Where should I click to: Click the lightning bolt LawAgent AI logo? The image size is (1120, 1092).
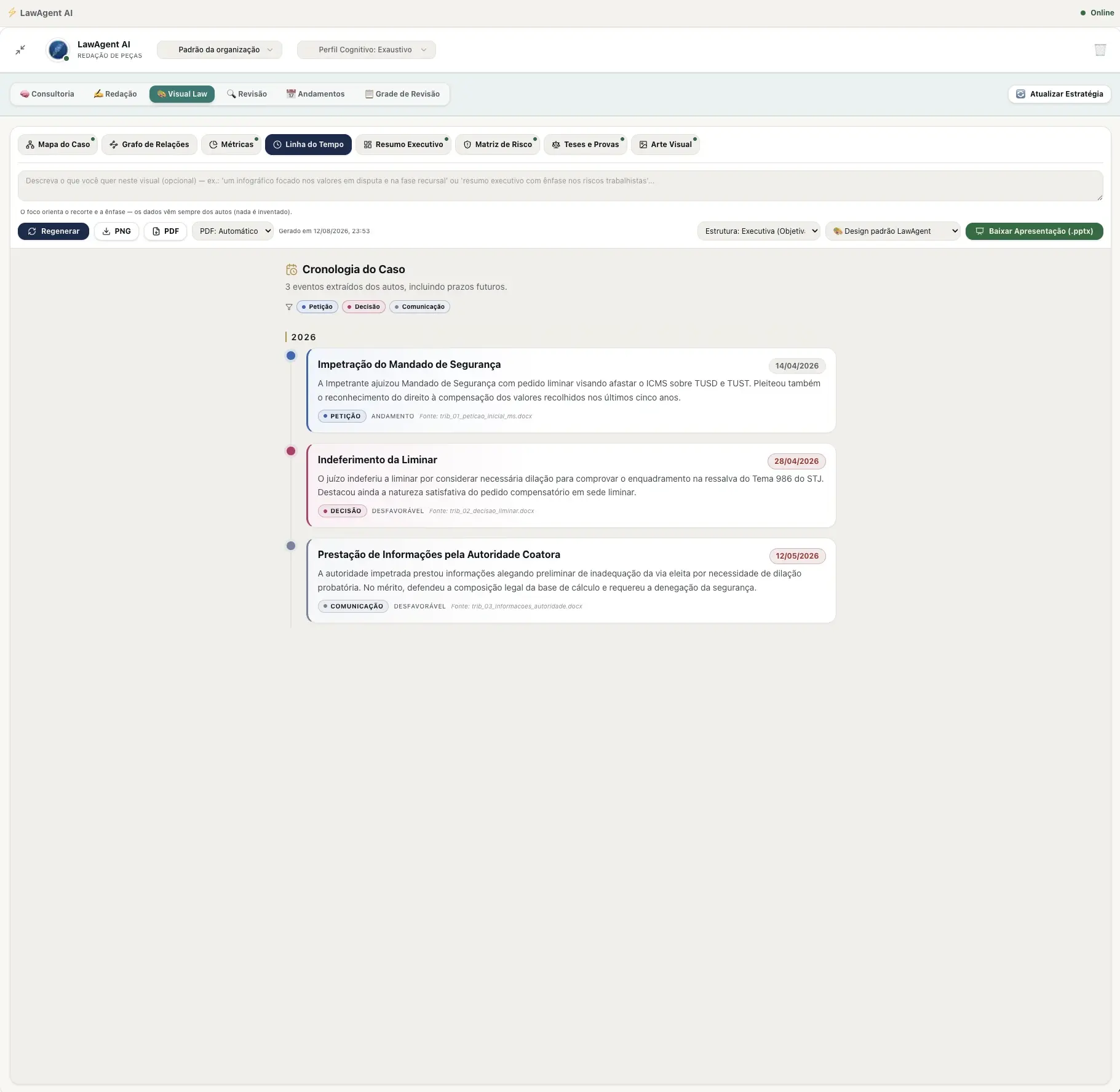coord(12,13)
